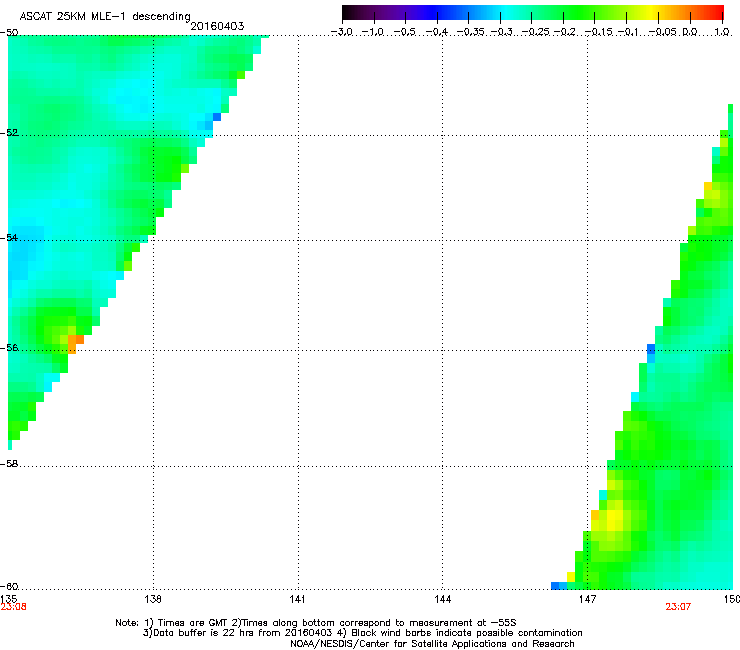Click the 144 longitude axis label

pyautogui.click(x=442, y=599)
